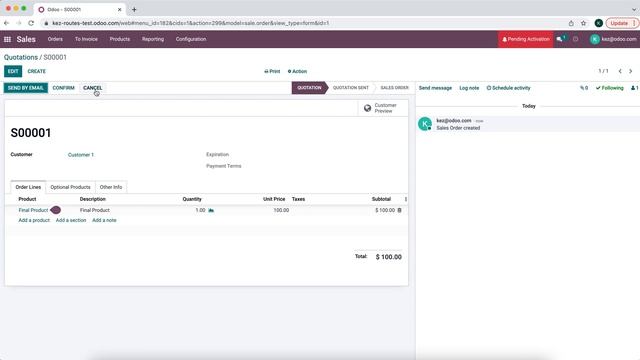Delete the Final Product order line
Screen dimensions: 640x360
tap(400, 210)
